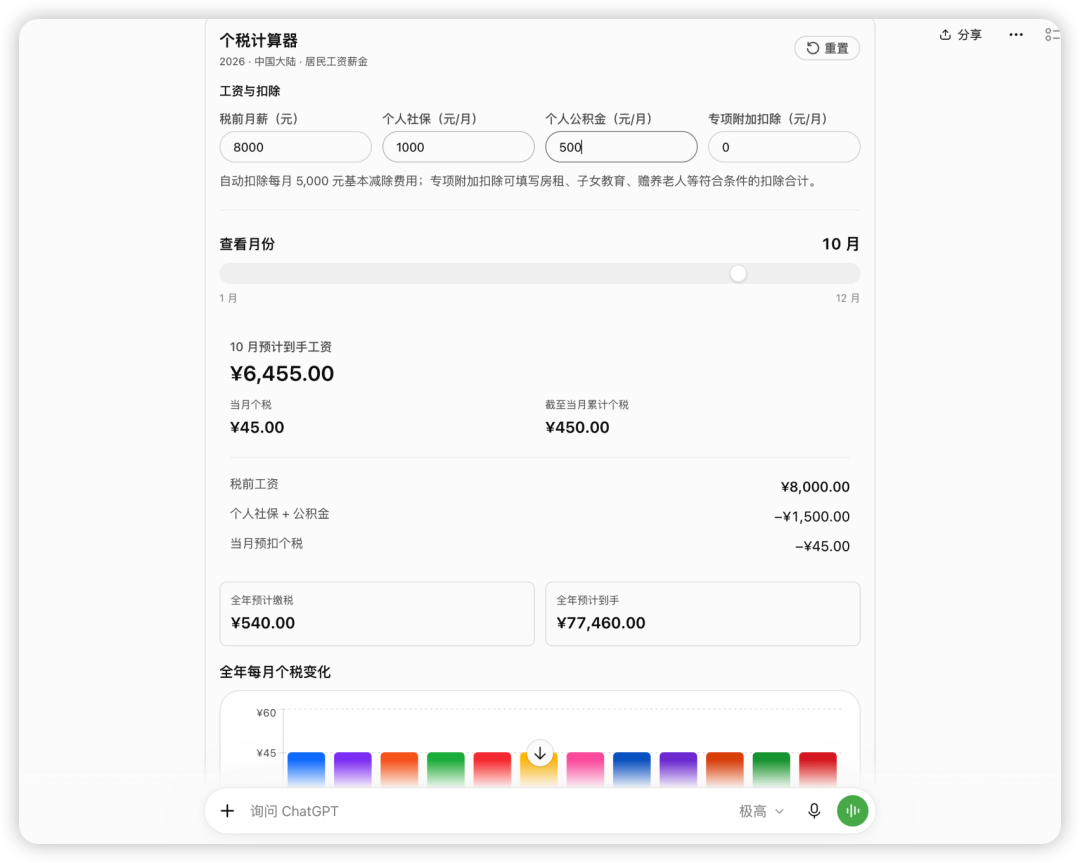Click the 查看月份 slider track near 1 月

tap(231, 273)
